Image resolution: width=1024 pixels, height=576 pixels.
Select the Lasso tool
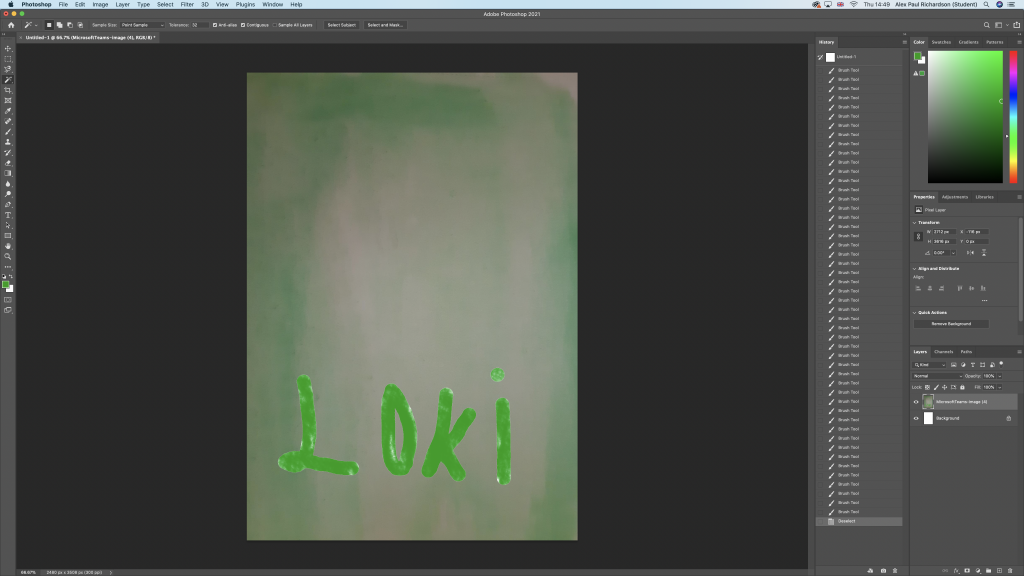[x=8, y=69]
